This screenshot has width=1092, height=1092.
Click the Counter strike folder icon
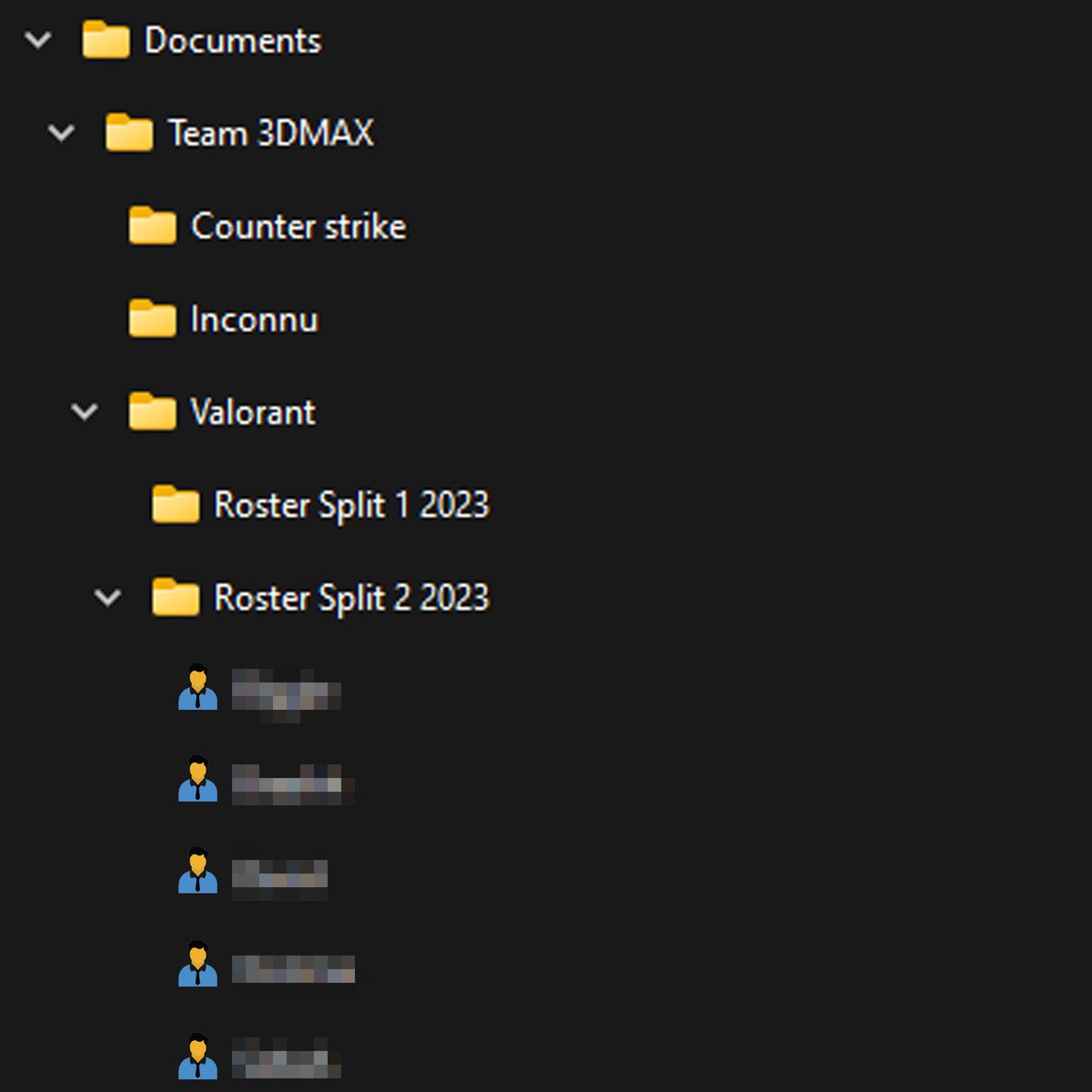pos(152,226)
